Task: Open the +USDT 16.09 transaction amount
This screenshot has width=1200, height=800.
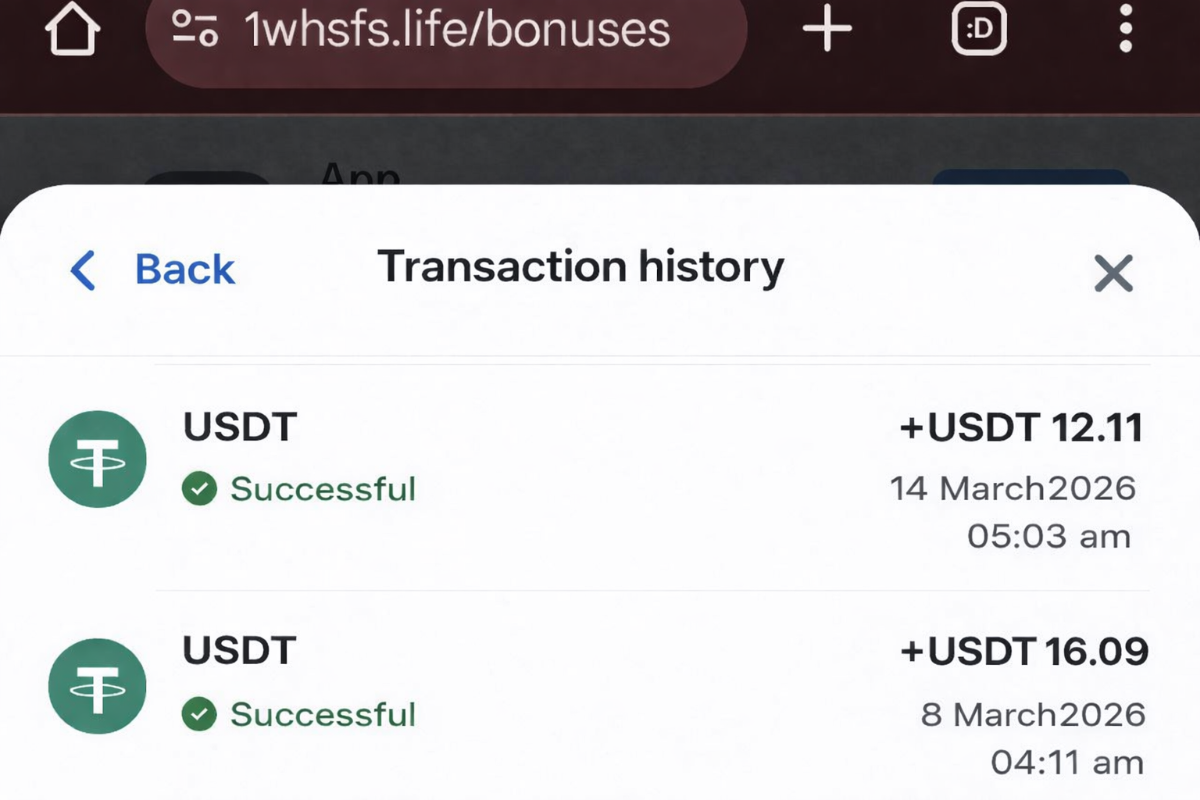Action: 1024,652
